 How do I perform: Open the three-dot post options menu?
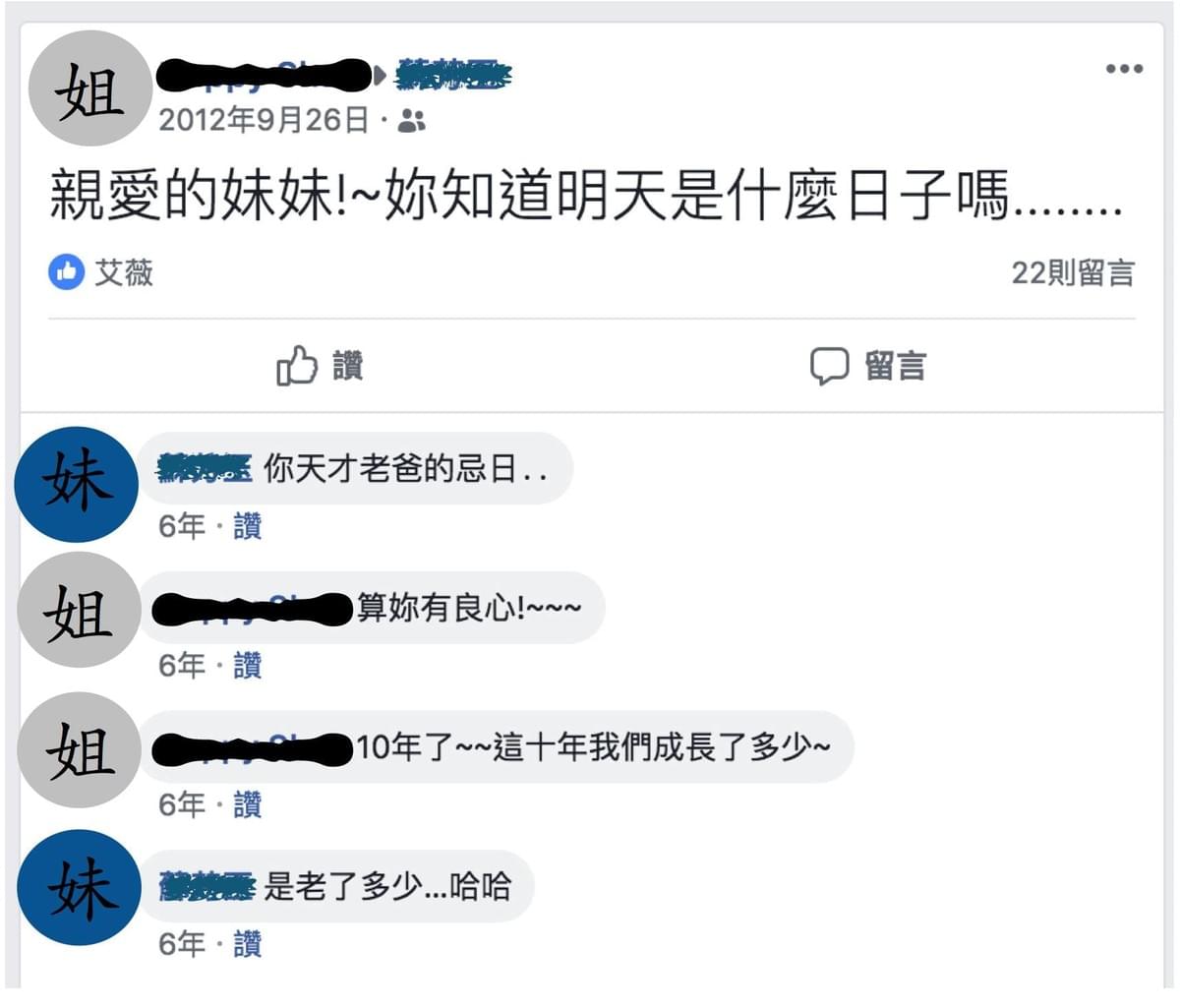1124,69
